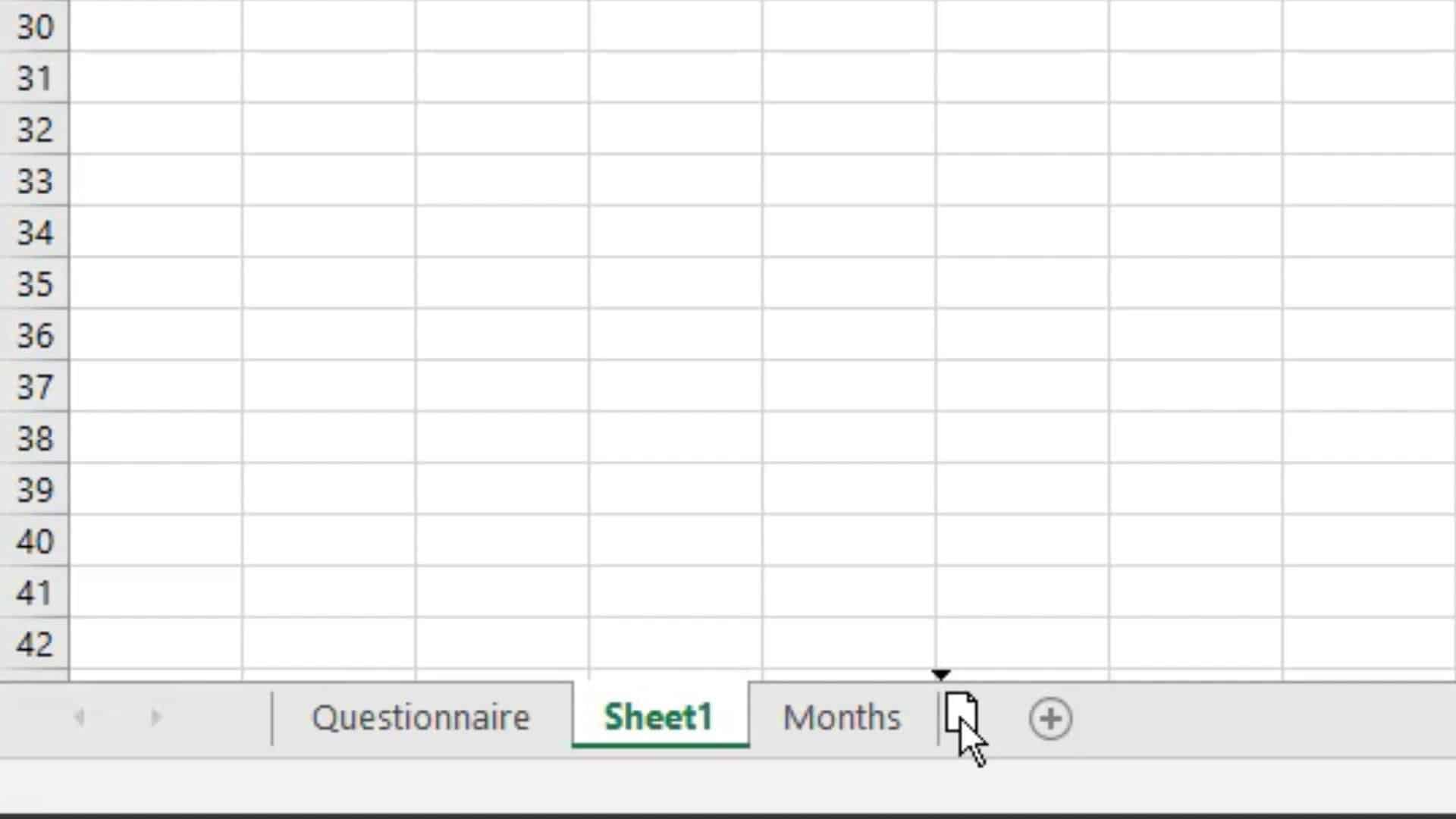Select row header 39
The width and height of the screenshot is (1456, 819).
point(34,490)
